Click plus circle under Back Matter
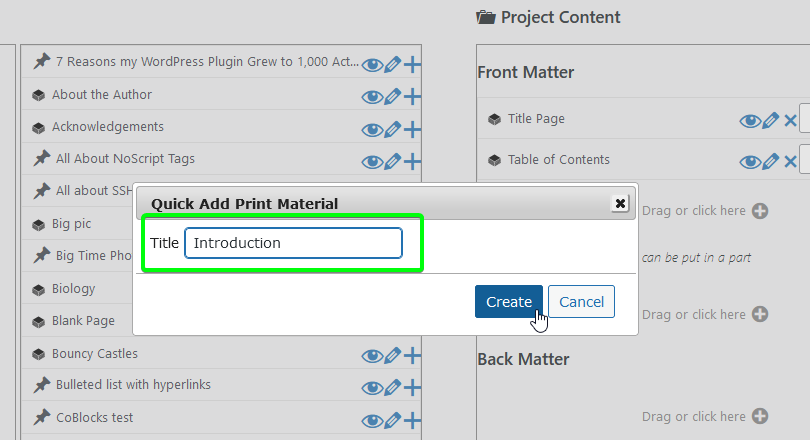This screenshot has width=810, height=440. click(760, 416)
